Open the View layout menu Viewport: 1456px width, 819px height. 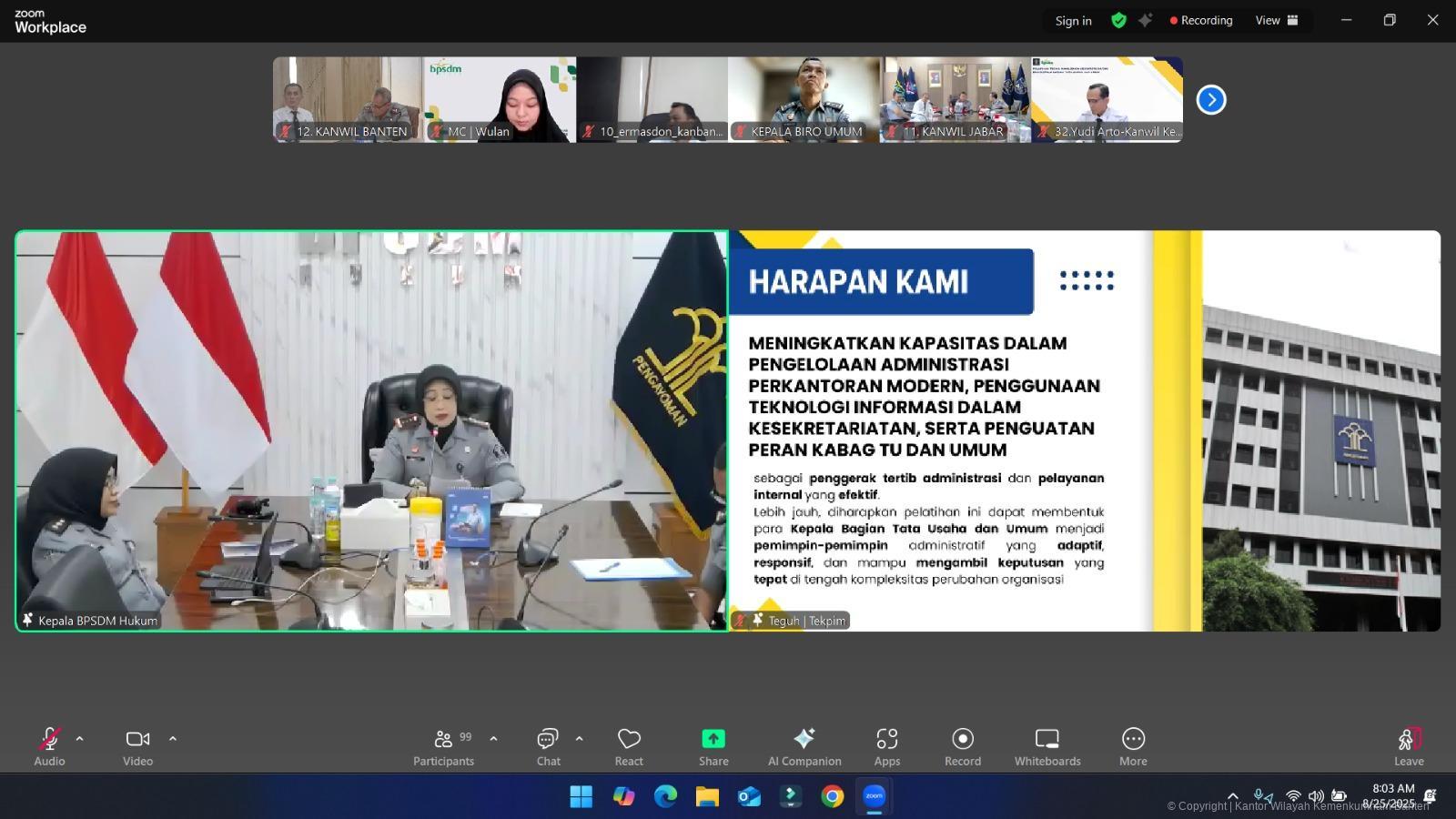pos(1276,20)
